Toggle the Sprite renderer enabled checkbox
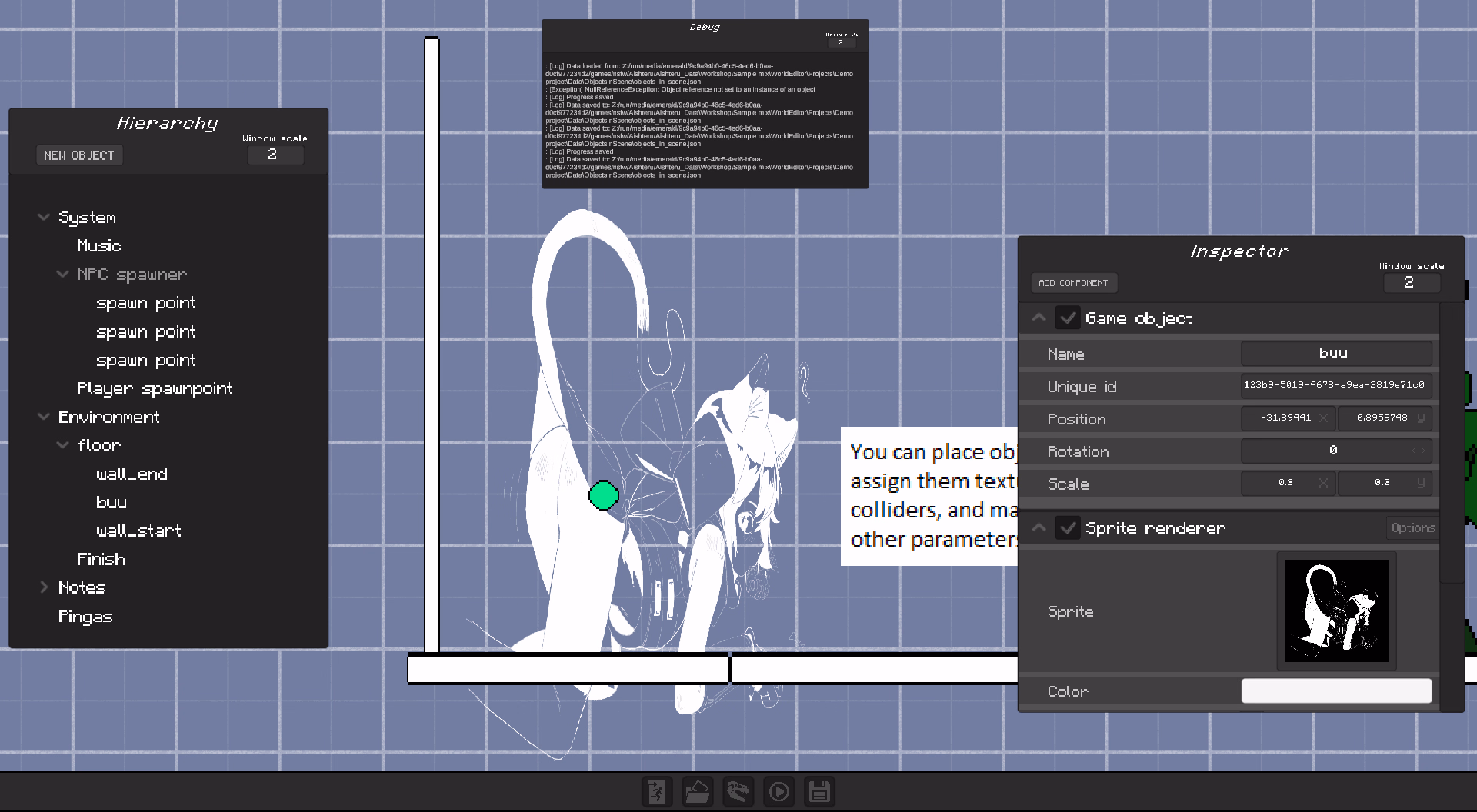The height and width of the screenshot is (812, 1477). (x=1068, y=527)
